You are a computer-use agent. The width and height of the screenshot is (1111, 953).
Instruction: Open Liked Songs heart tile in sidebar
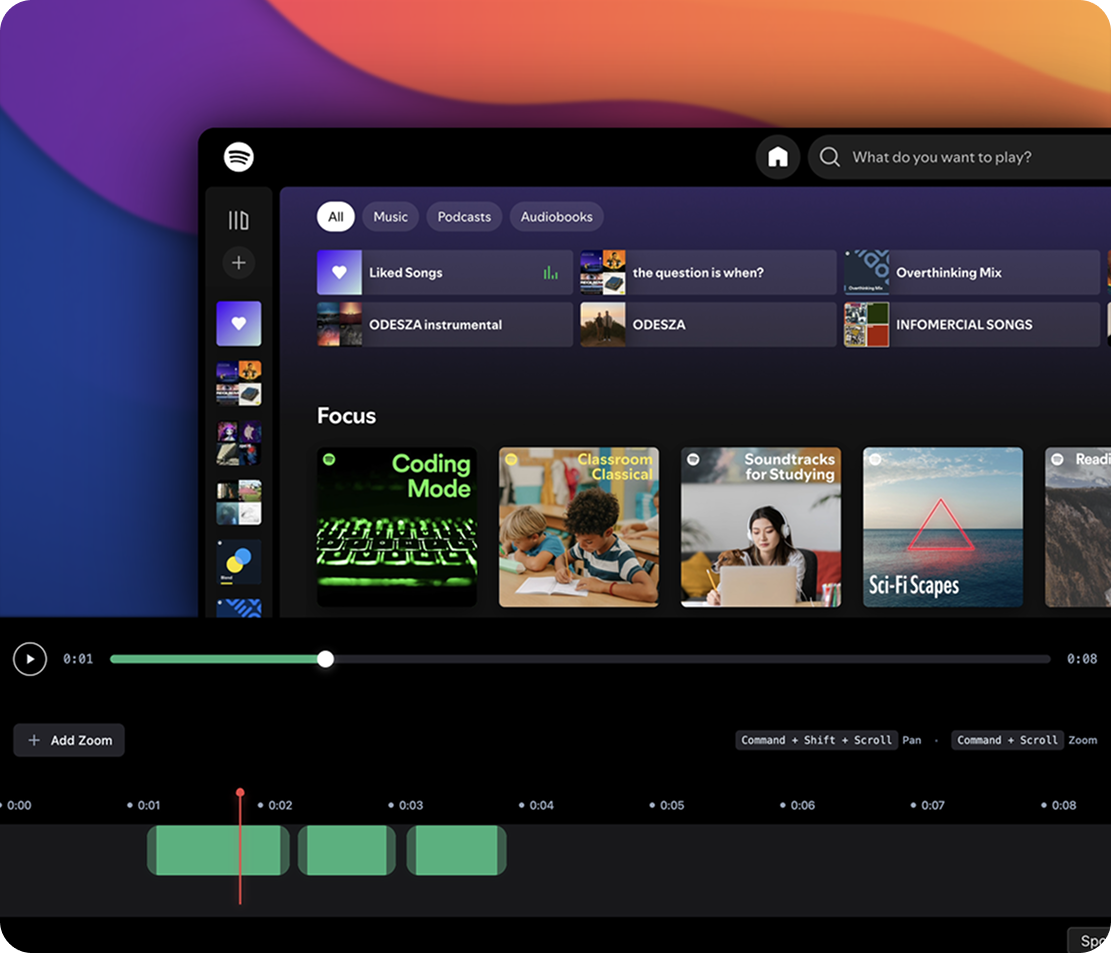(239, 324)
